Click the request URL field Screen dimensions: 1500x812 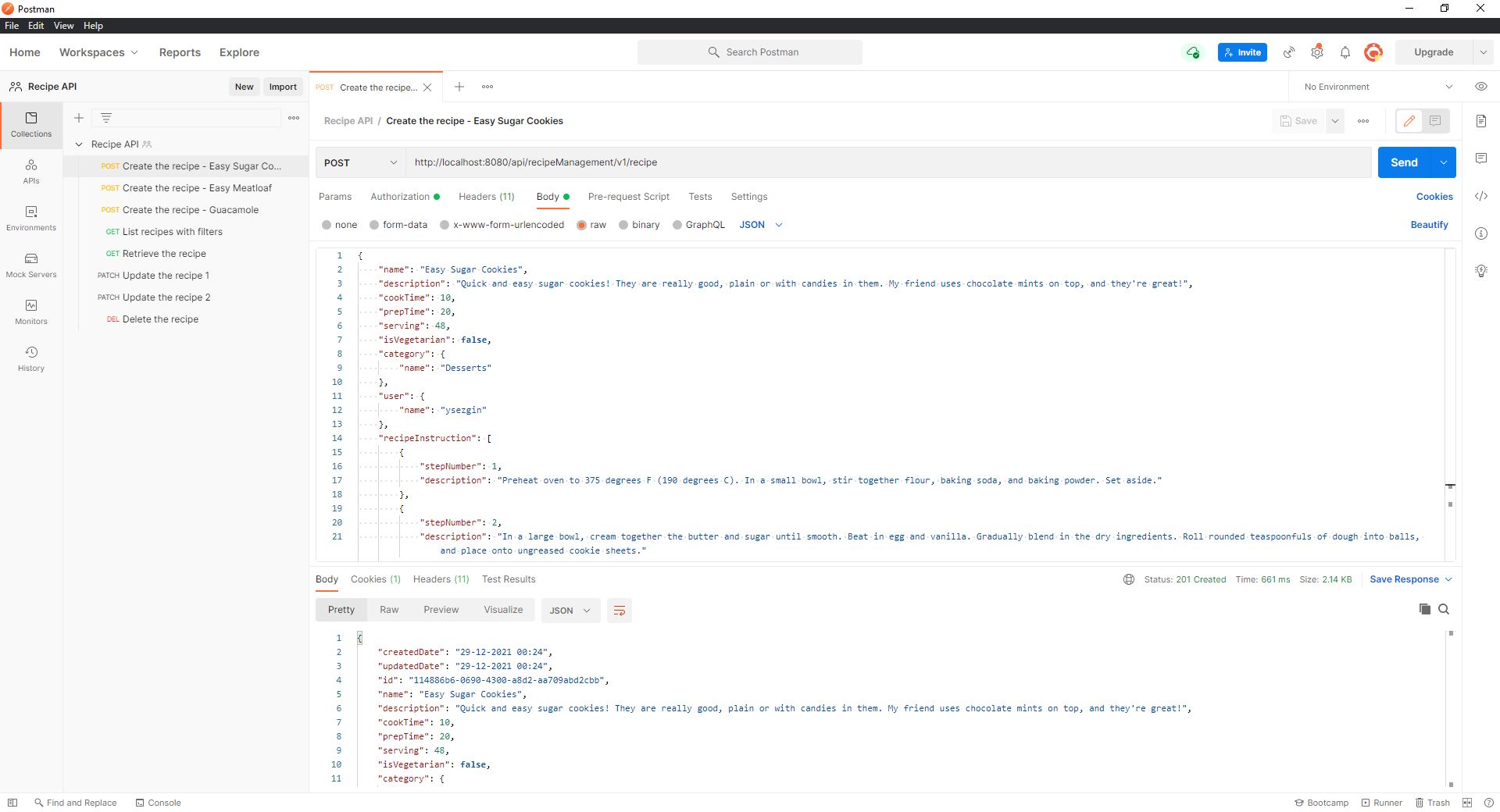point(888,162)
